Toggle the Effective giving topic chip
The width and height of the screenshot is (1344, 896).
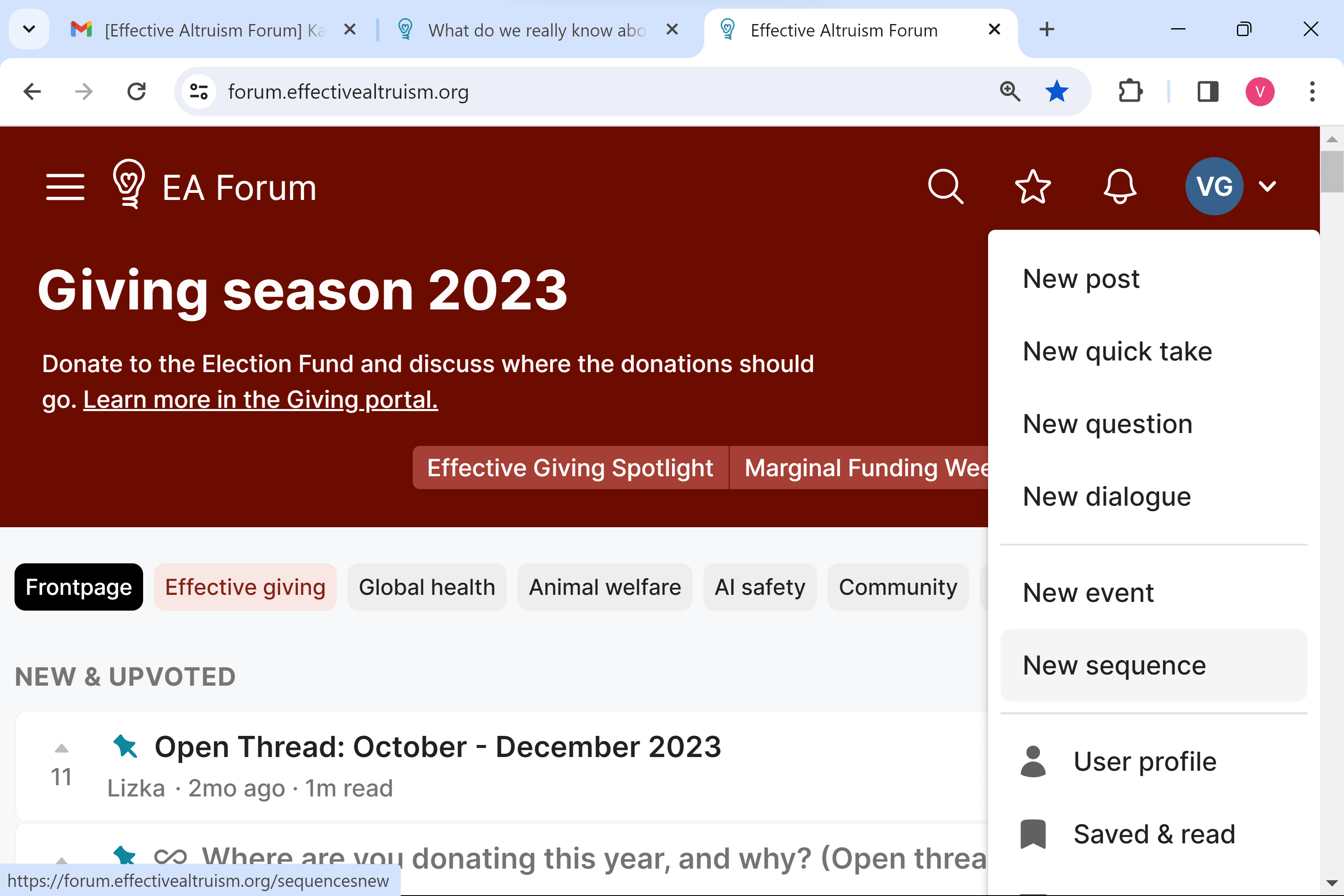click(x=245, y=587)
